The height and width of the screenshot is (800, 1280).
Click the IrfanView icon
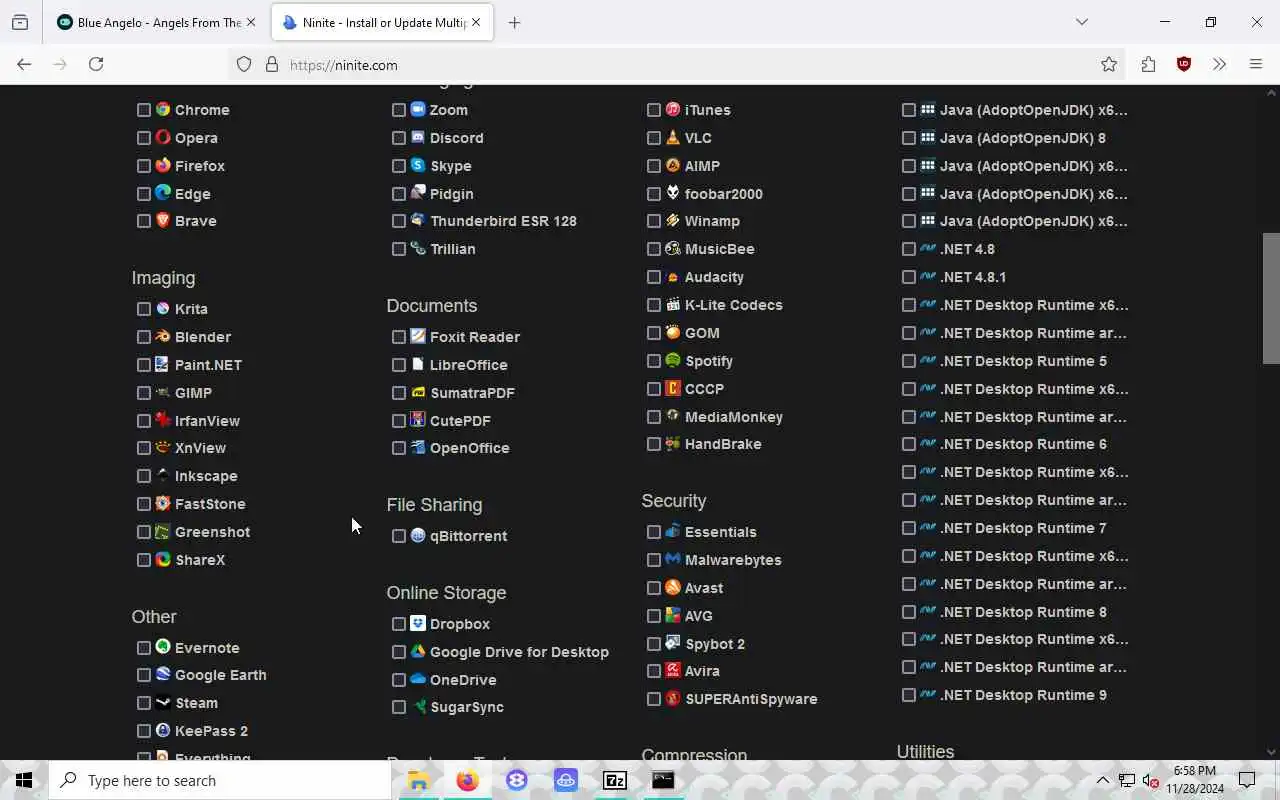(163, 421)
